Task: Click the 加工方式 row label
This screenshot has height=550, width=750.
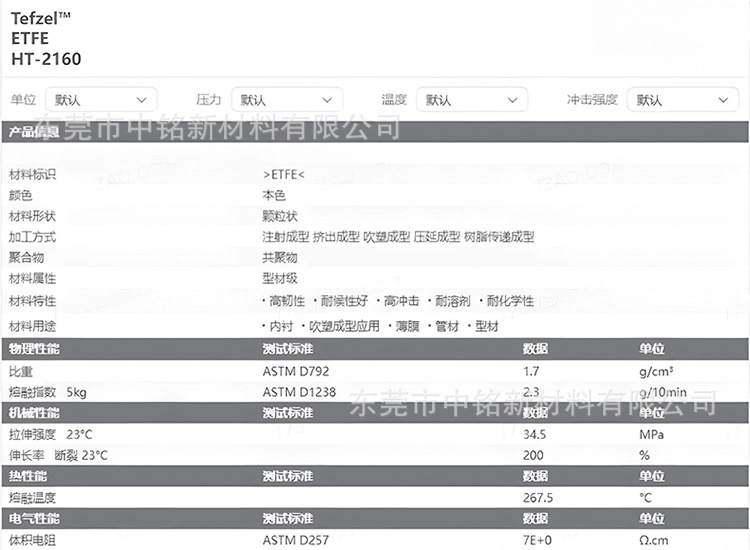Action: [x=32, y=237]
